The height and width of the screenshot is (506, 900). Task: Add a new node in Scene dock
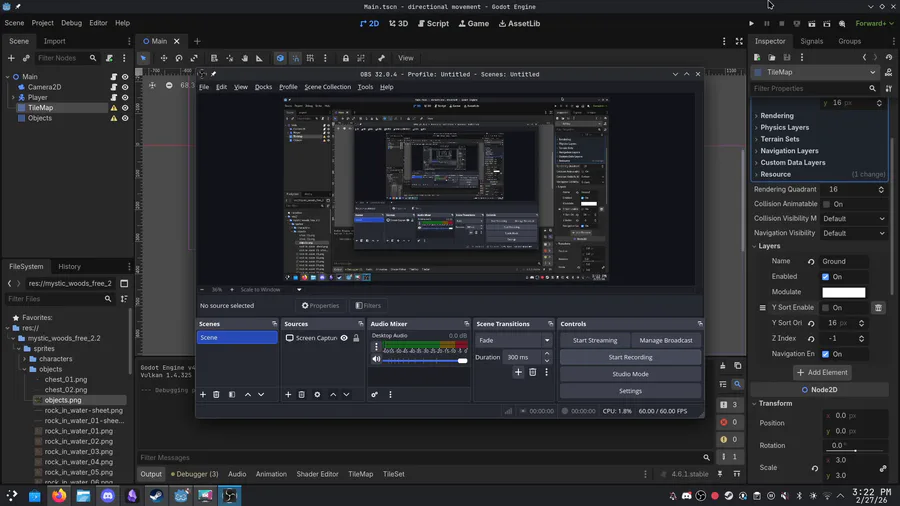click(12, 58)
